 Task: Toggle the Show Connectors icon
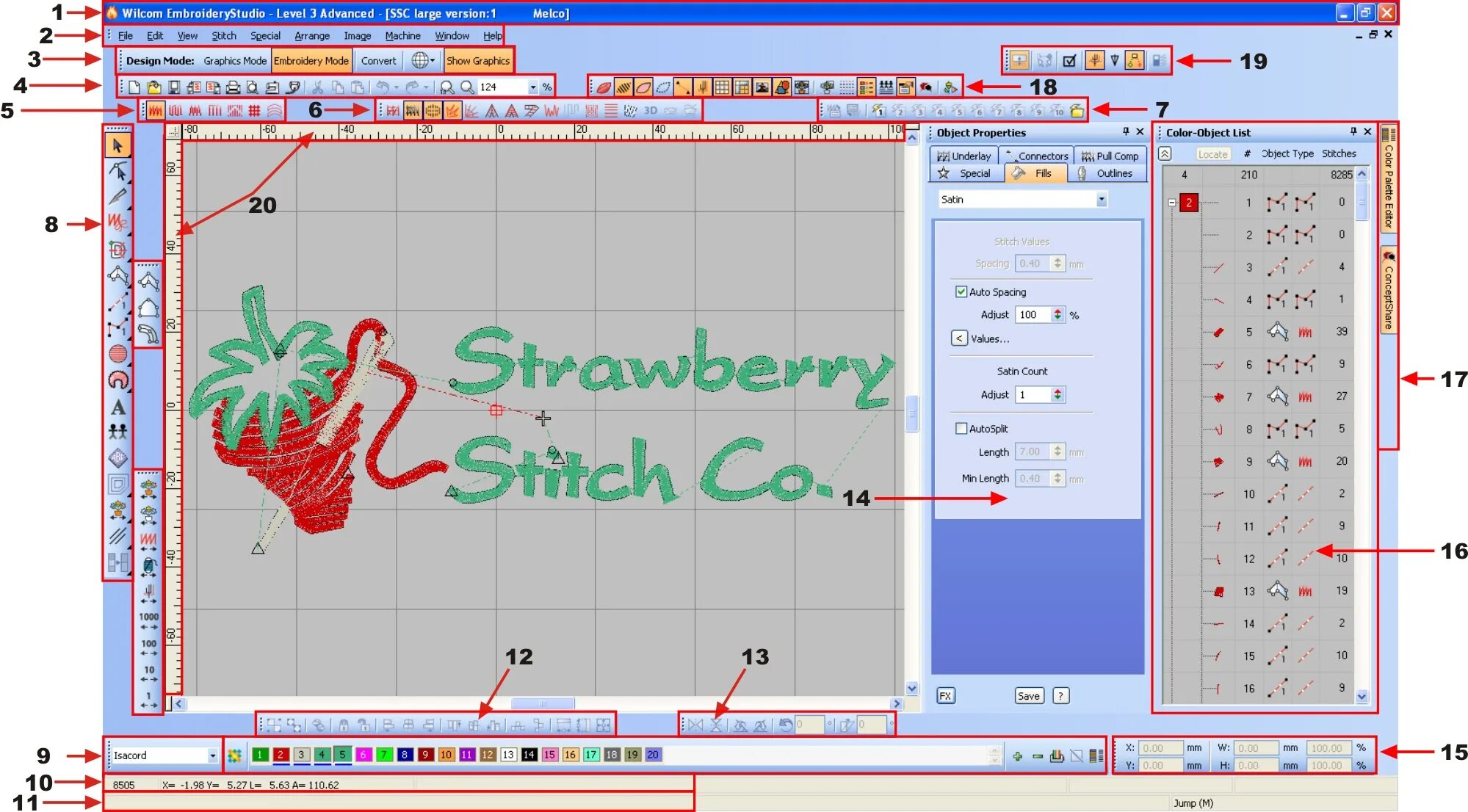coord(683,88)
